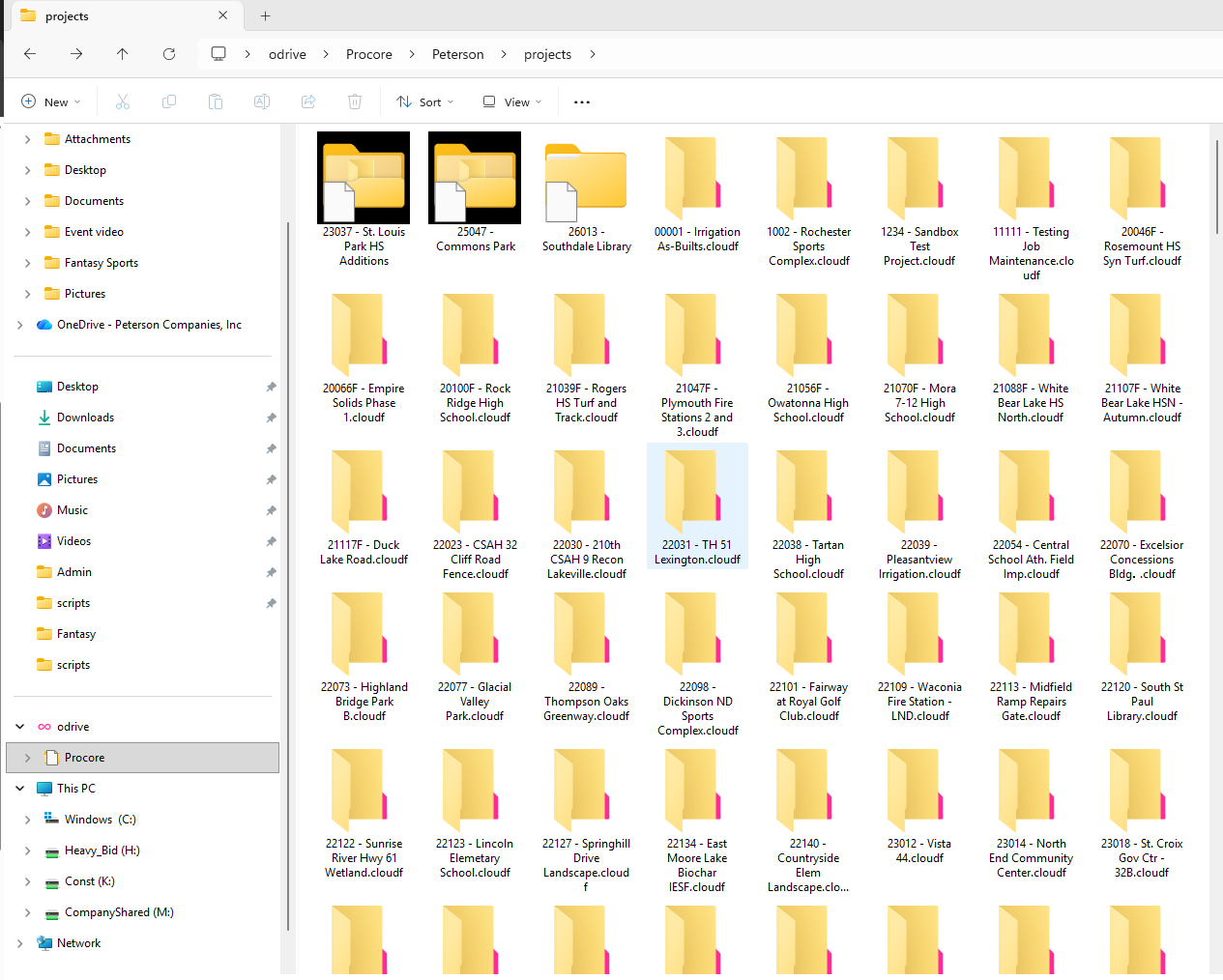Image resolution: width=1223 pixels, height=980 pixels.
Task: Collapse the odrive tree node
Action: [20, 727]
